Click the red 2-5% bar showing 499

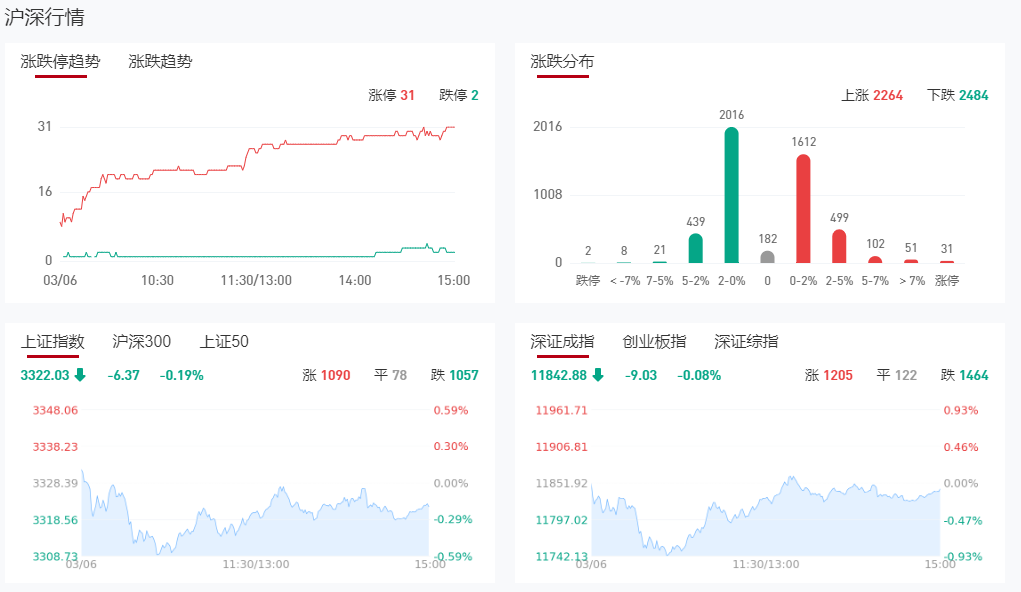click(839, 246)
